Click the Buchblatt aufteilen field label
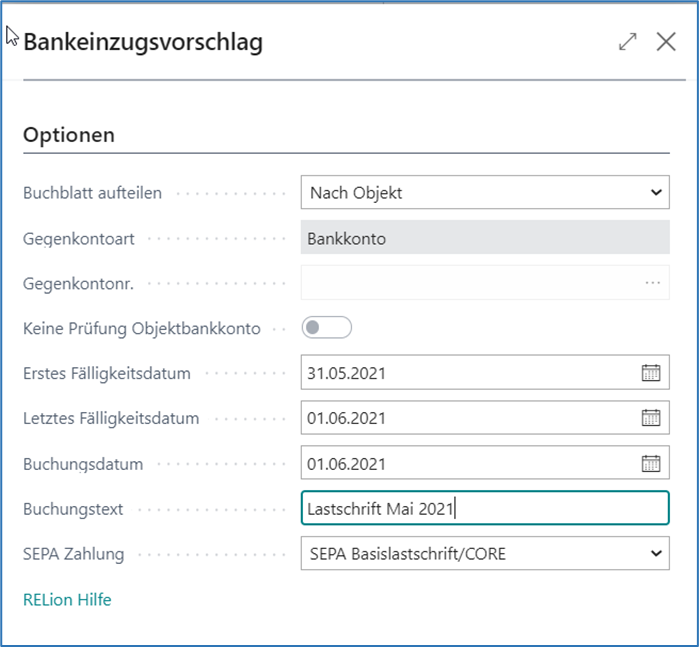The height and width of the screenshot is (647, 699). coord(92,193)
